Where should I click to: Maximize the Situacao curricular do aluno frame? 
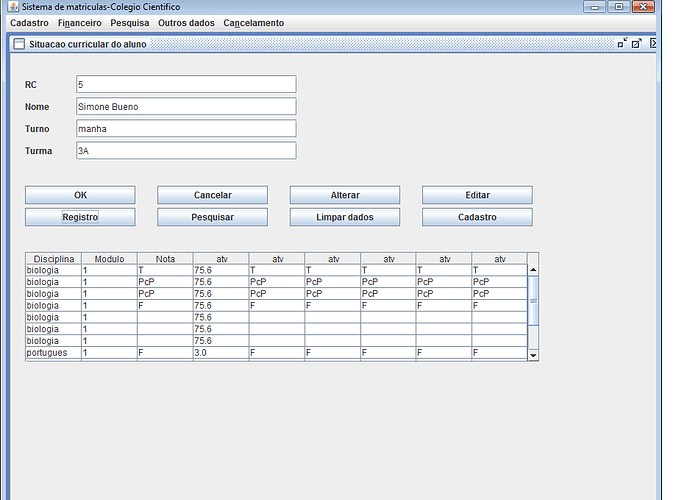coord(637,44)
